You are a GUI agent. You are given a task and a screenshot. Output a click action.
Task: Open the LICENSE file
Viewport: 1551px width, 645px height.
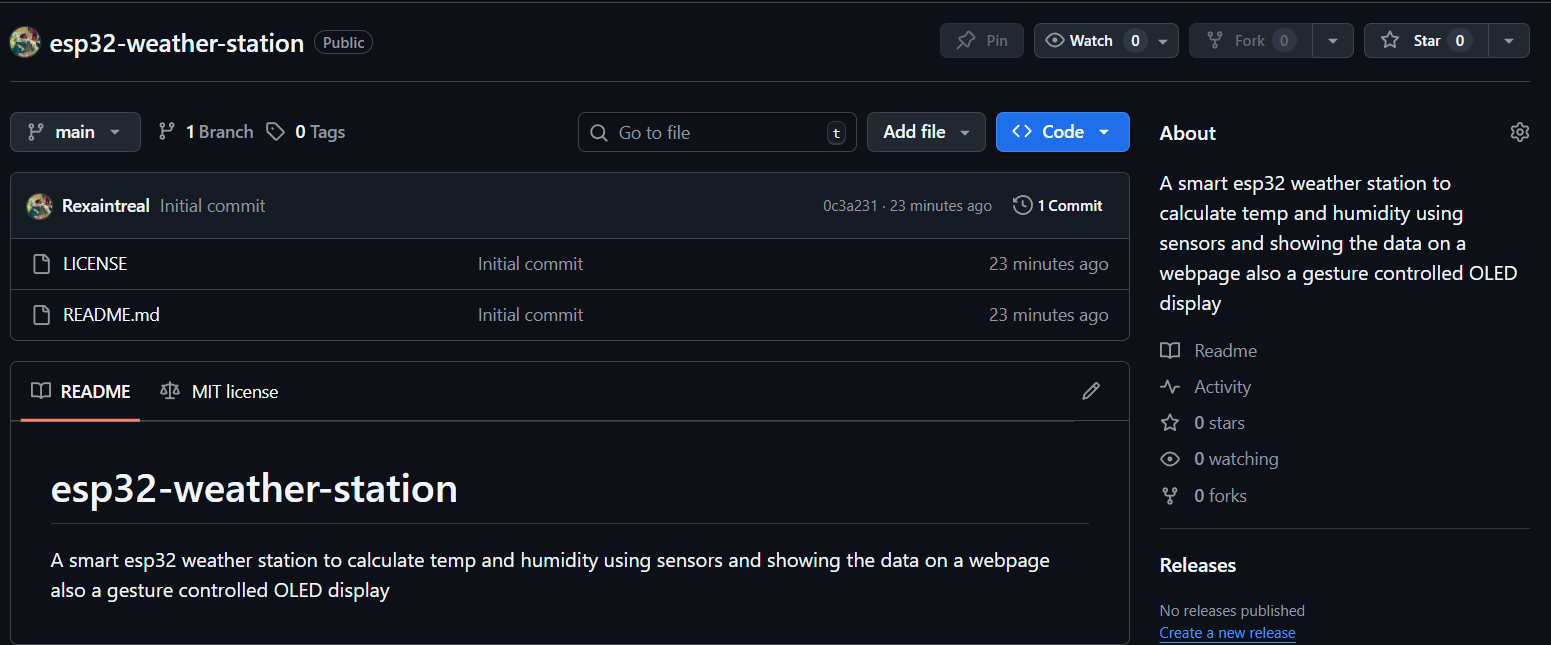[95, 264]
